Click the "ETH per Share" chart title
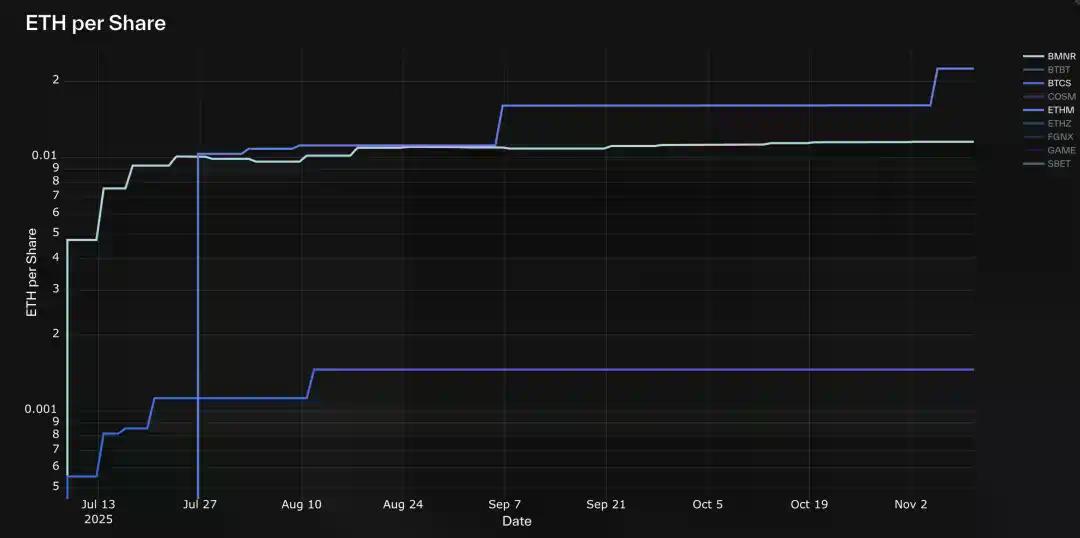Screen dimensions: 1080x538 tap(95, 24)
